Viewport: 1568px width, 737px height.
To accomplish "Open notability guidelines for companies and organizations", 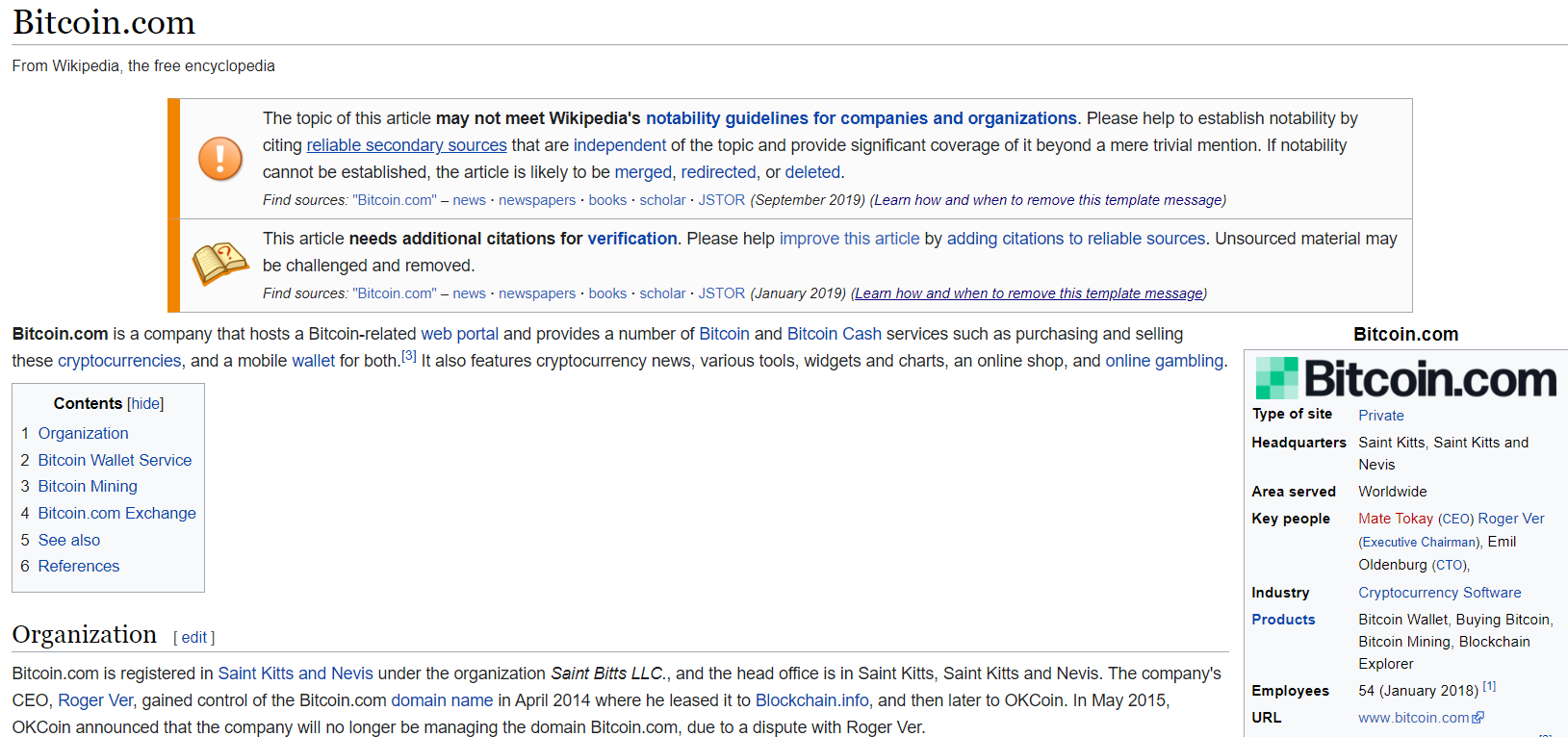I will pyautogui.click(x=861, y=118).
